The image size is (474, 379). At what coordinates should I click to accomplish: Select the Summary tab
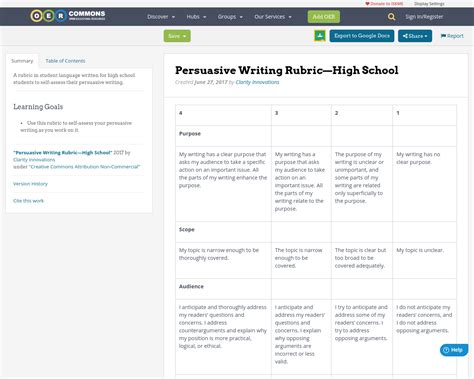[x=22, y=61]
